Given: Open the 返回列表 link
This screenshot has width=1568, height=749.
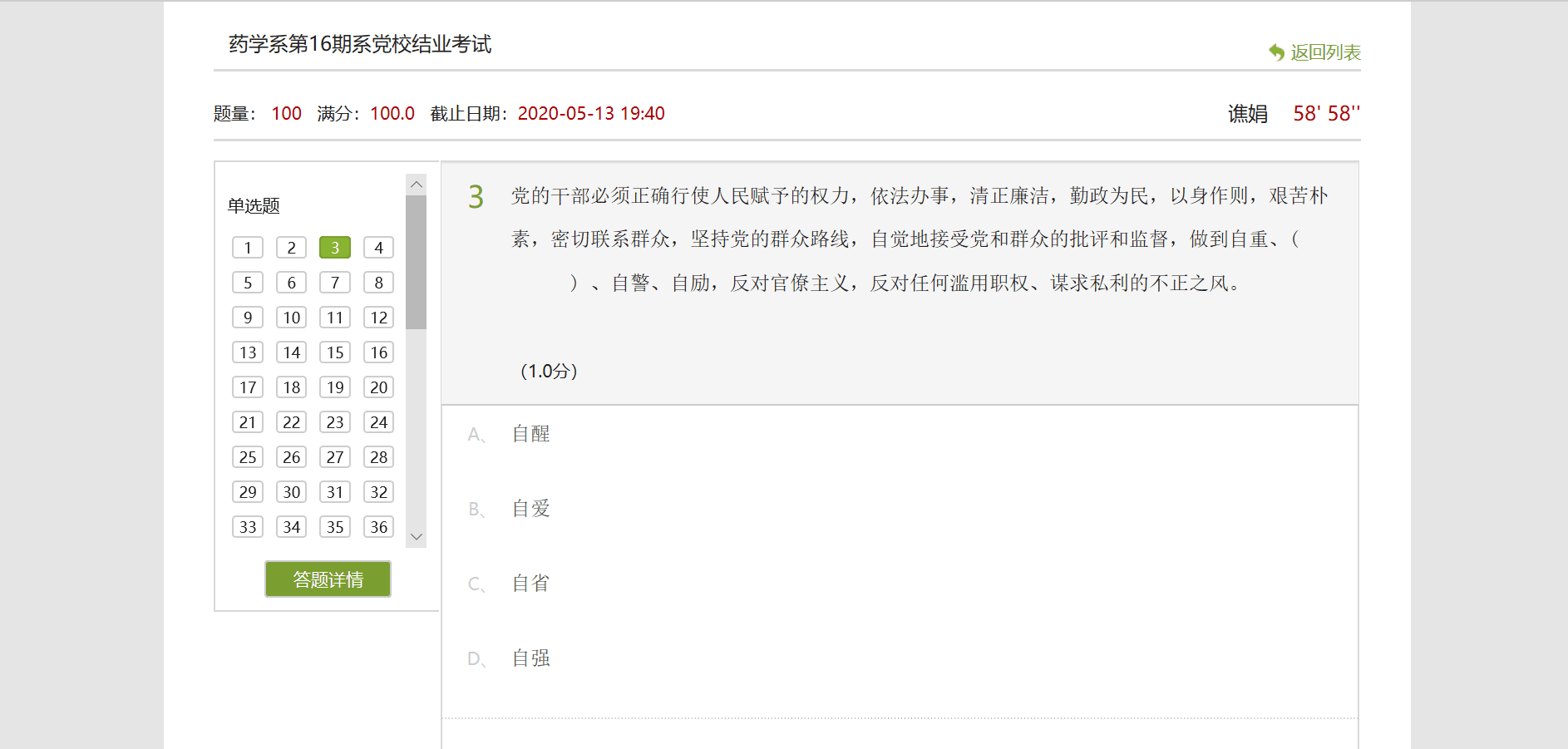Looking at the screenshot, I should 1325,52.
